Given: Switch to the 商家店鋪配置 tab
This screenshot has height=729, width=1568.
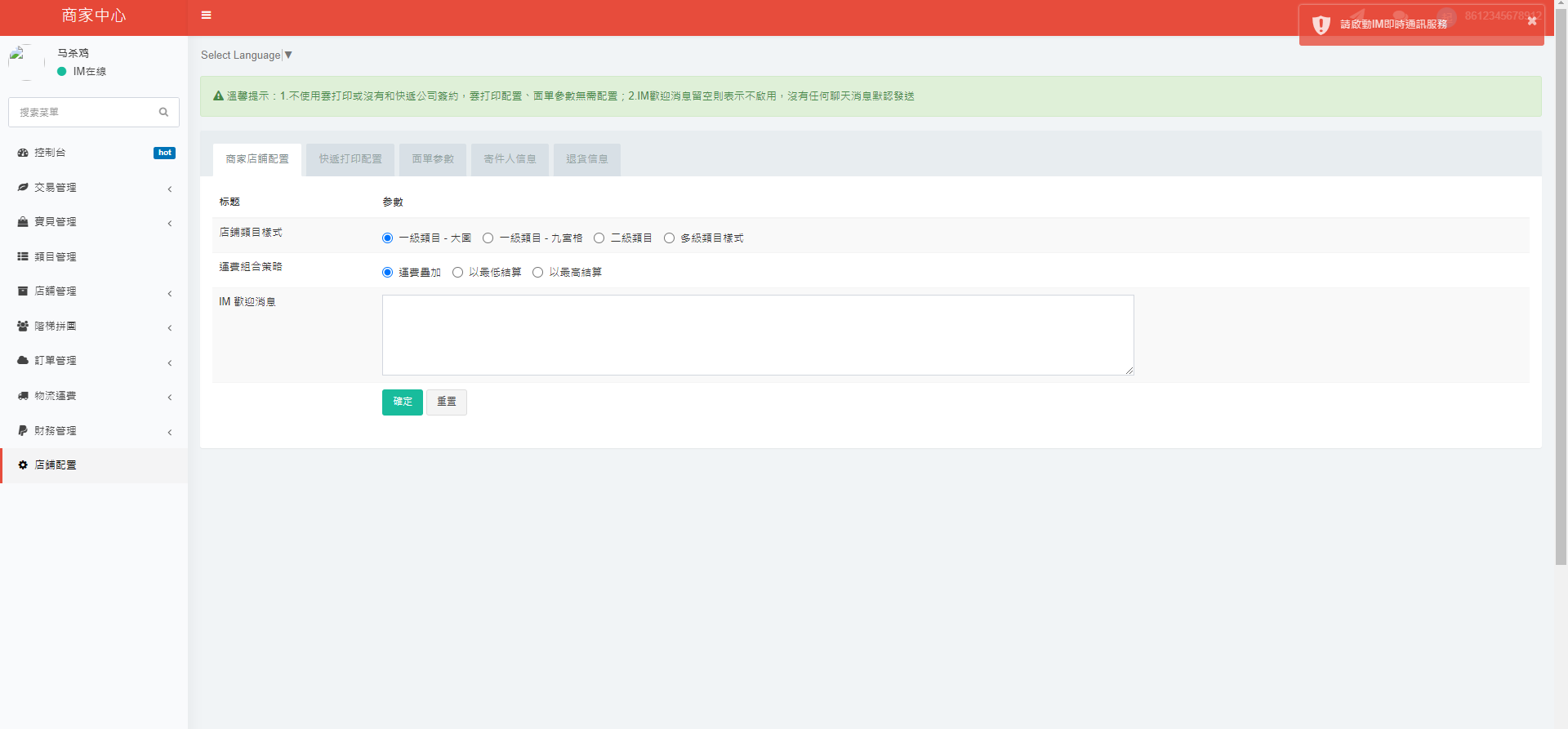Looking at the screenshot, I should 257,159.
